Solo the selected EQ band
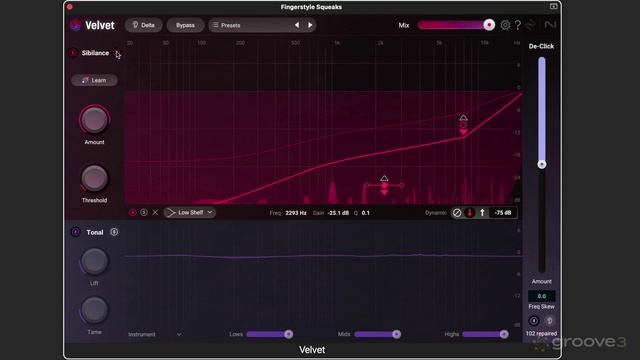This screenshot has height=360, width=640. [144, 212]
